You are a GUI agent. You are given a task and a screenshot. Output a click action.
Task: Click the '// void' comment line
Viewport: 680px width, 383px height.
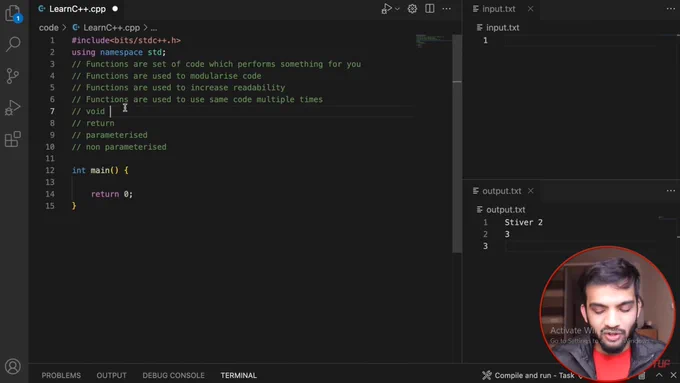[x=88, y=111]
